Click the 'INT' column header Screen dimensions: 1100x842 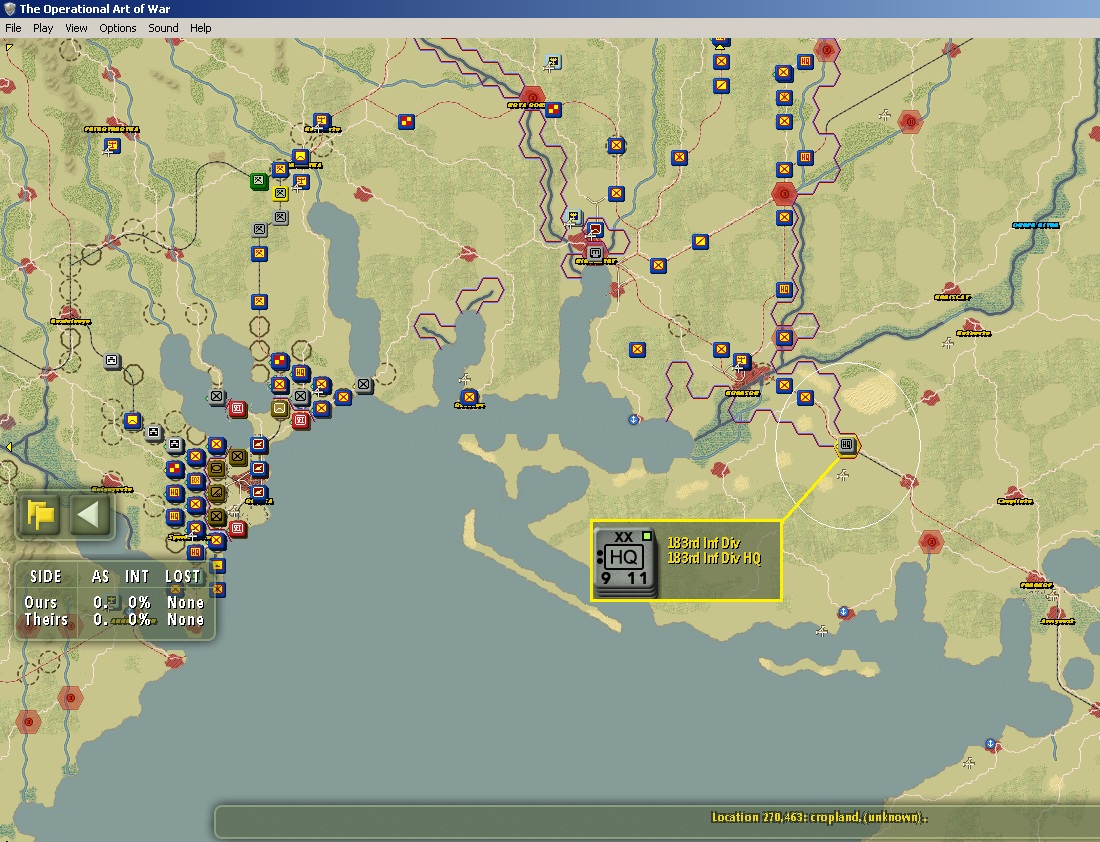point(137,577)
